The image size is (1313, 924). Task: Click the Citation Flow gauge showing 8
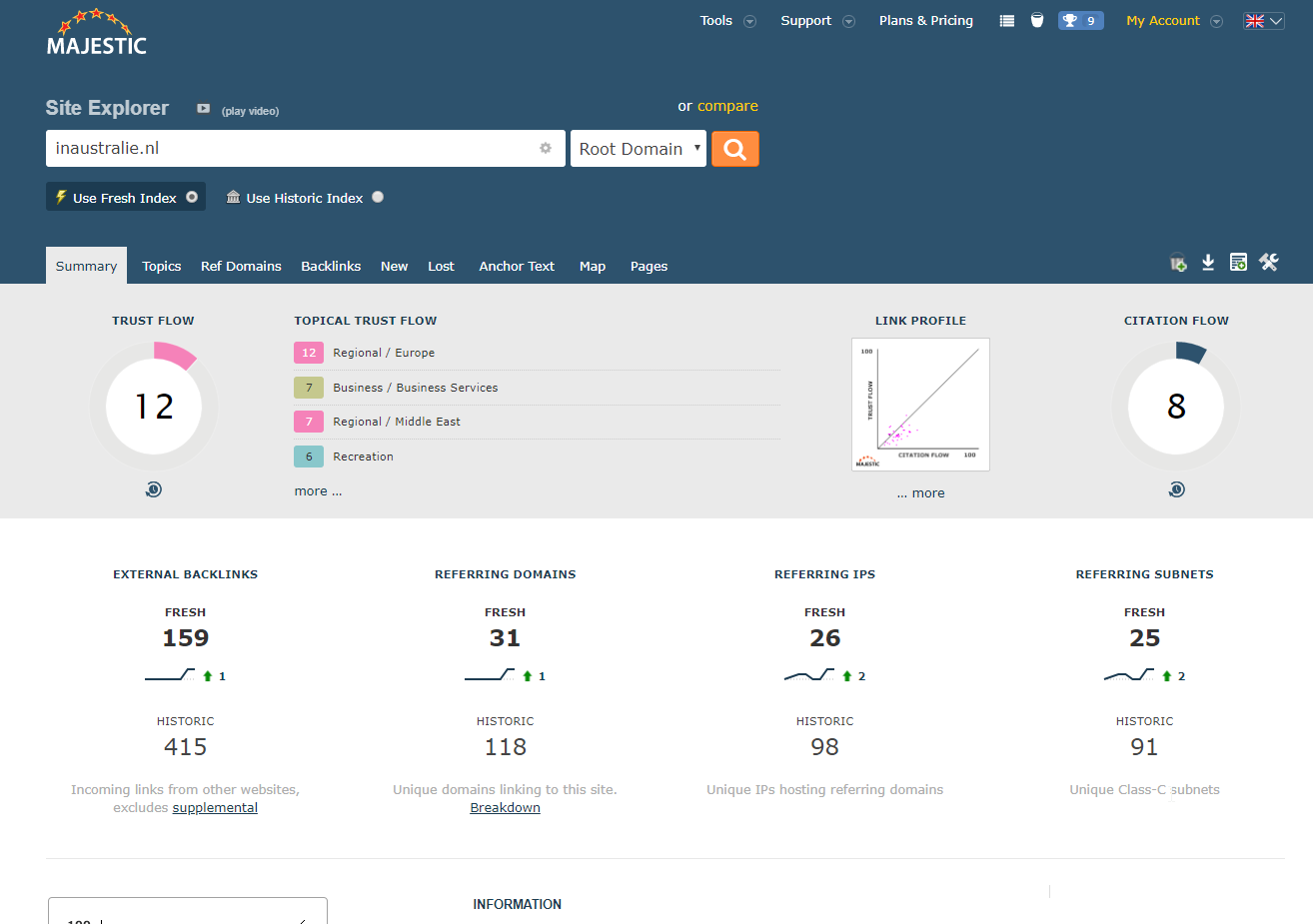click(1176, 406)
